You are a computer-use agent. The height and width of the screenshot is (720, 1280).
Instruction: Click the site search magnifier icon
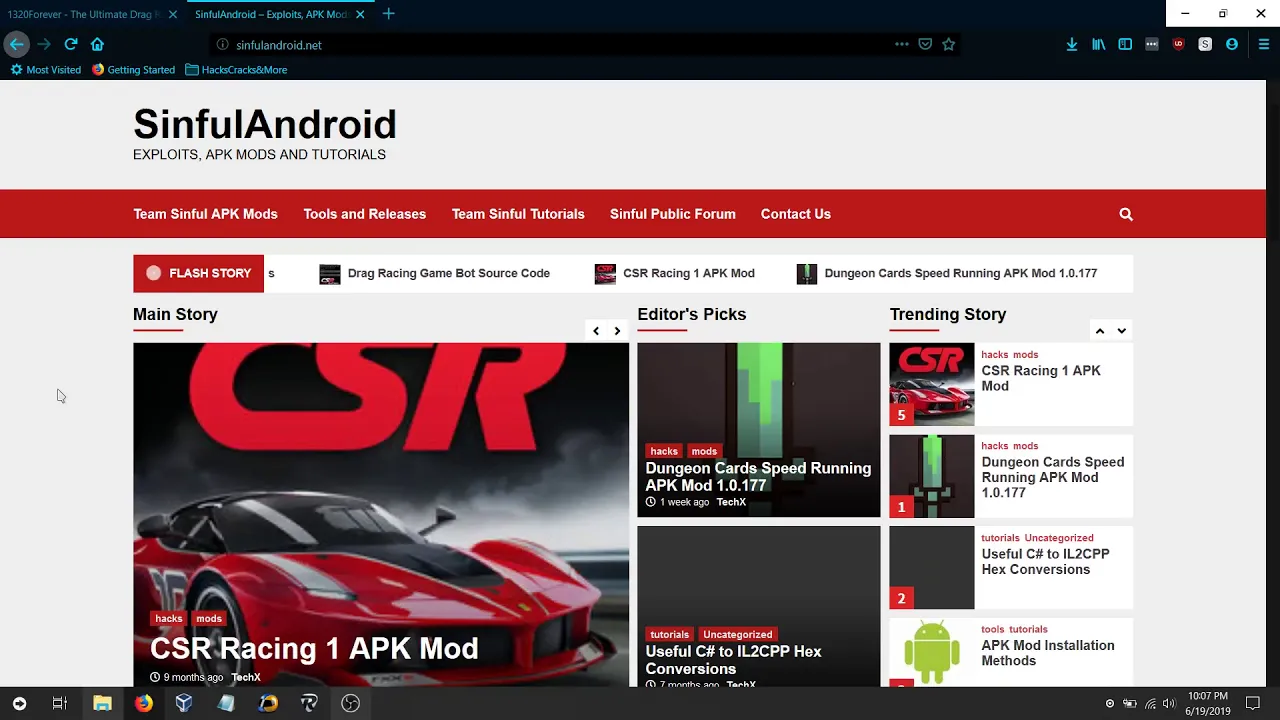click(1126, 214)
